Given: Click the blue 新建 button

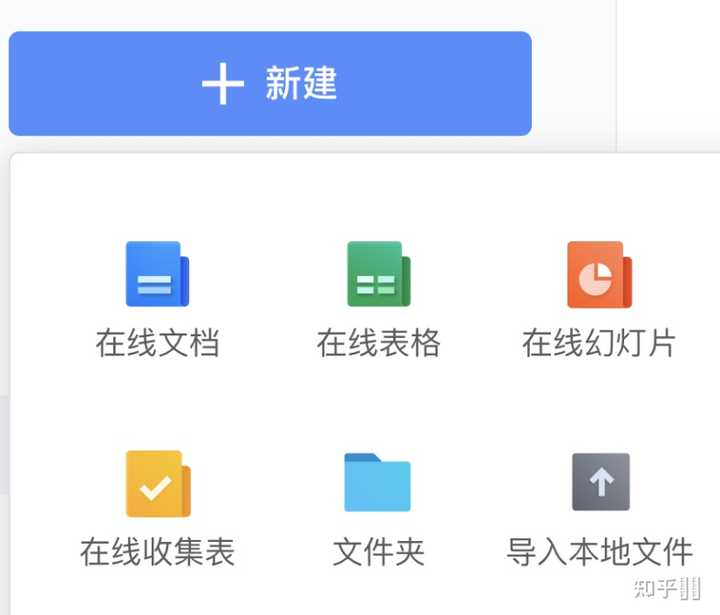Looking at the screenshot, I should (270, 83).
